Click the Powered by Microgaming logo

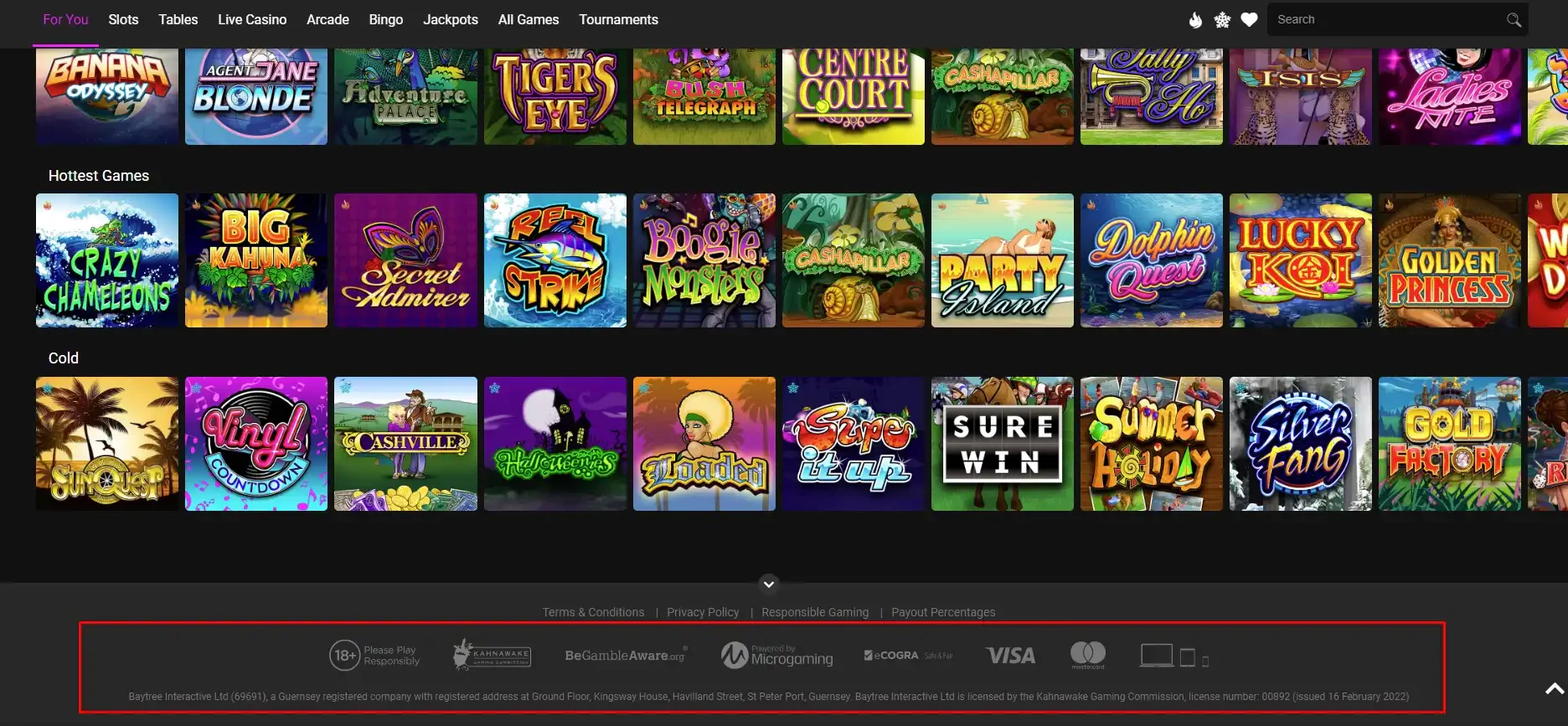[x=776, y=655]
